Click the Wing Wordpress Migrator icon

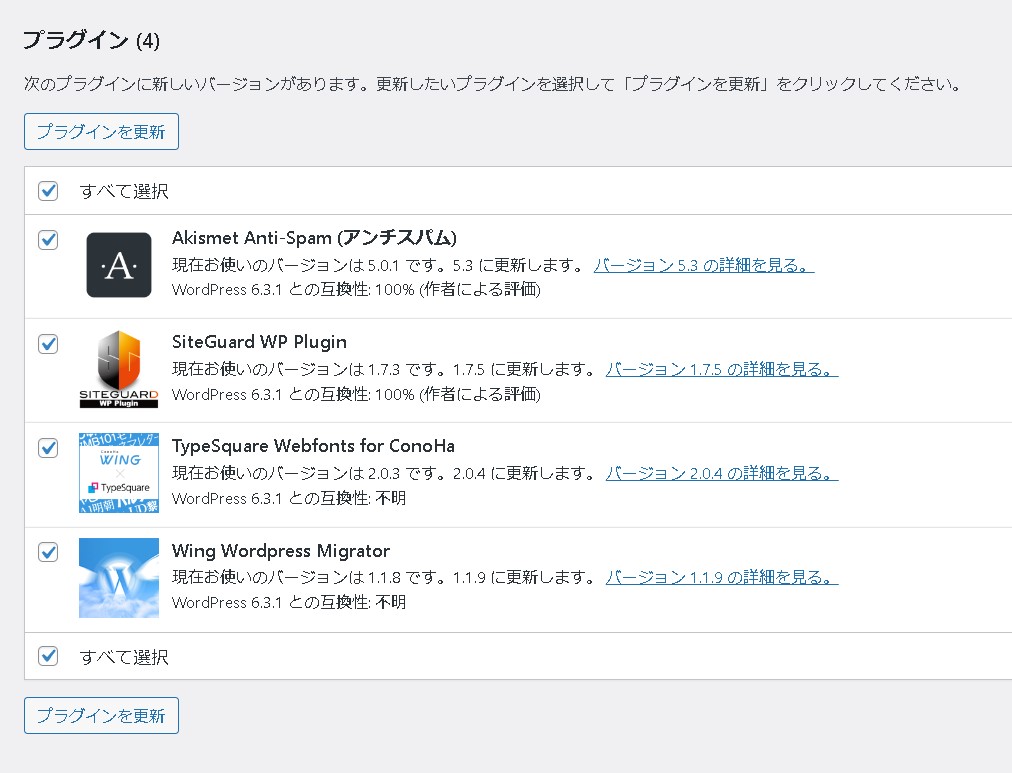[x=118, y=577]
